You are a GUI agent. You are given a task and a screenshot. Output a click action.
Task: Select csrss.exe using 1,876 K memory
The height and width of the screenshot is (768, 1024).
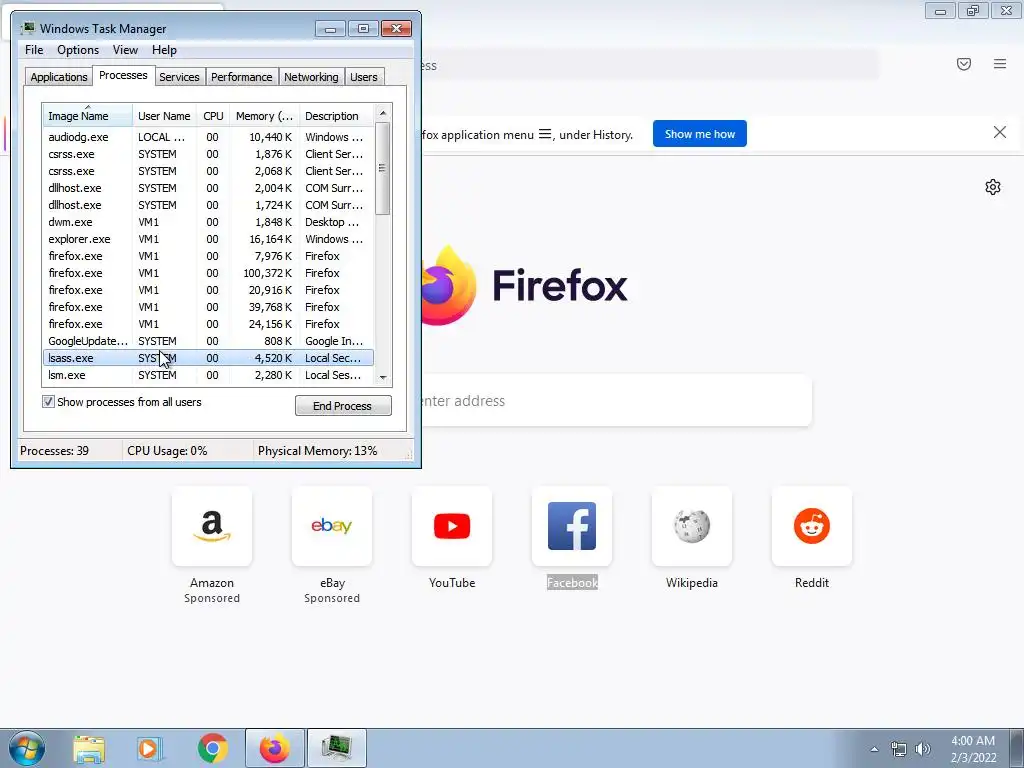pyautogui.click(x=208, y=154)
